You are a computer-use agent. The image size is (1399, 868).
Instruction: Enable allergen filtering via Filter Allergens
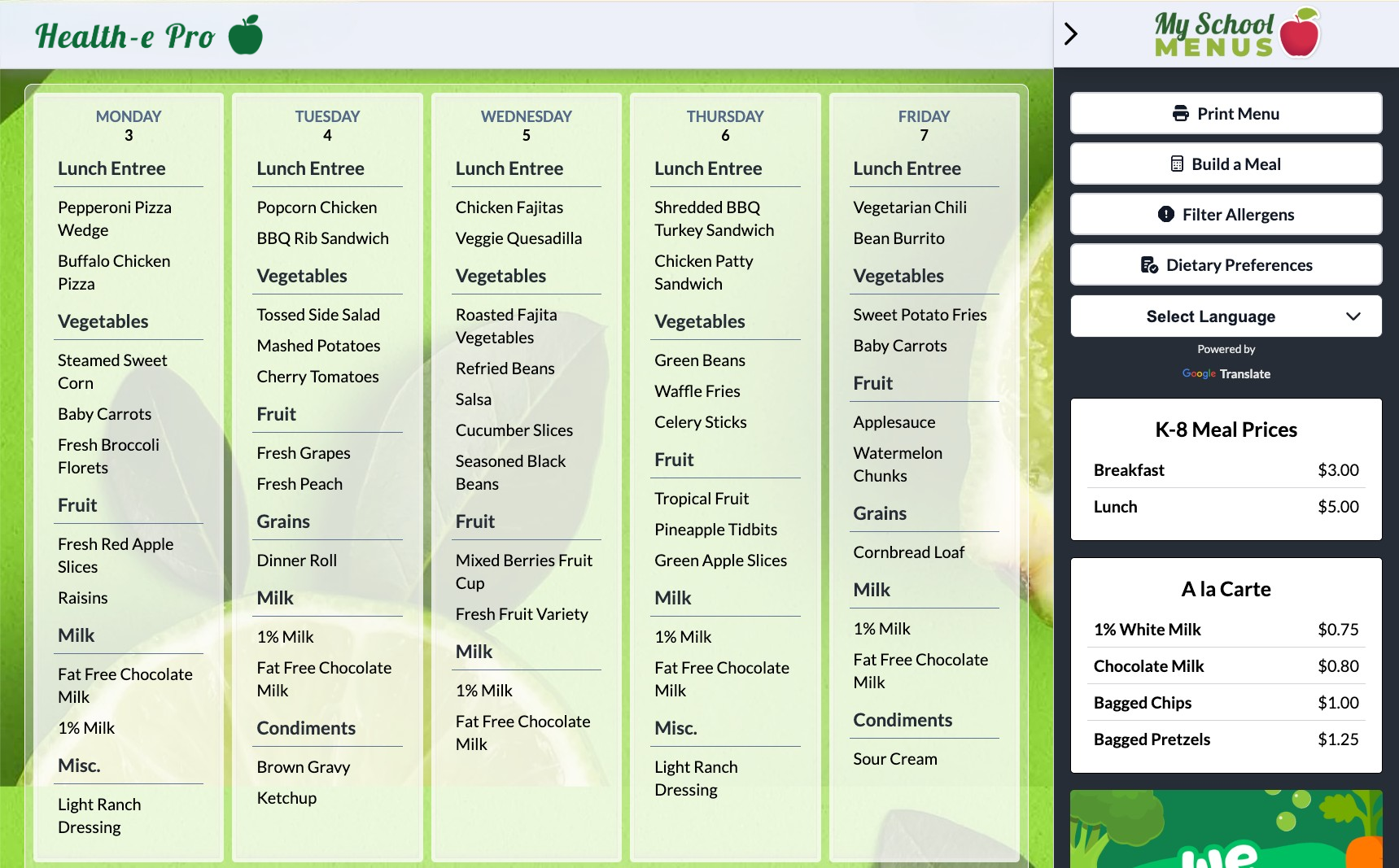1226,214
